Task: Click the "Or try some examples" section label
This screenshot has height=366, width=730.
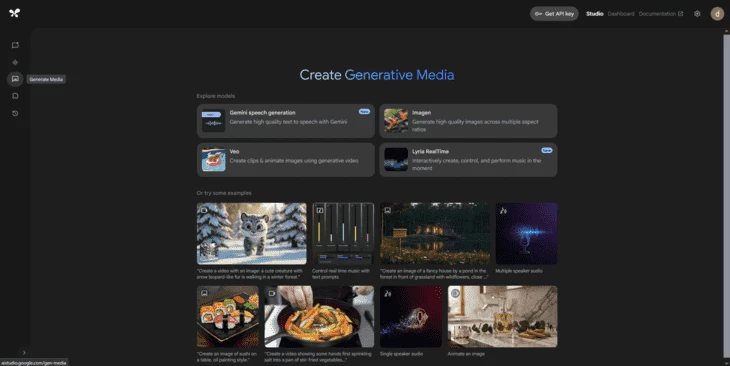Action: (x=224, y=193)
